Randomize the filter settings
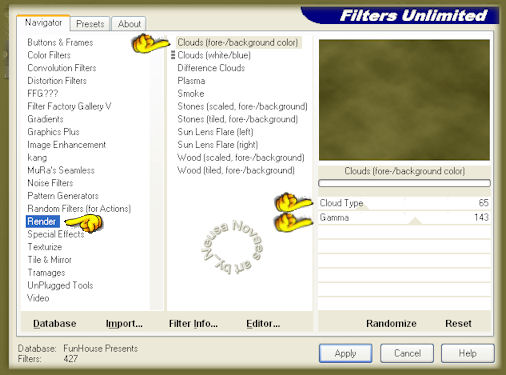The width and height of the screenshot is (506, 375). coord(391,323)
